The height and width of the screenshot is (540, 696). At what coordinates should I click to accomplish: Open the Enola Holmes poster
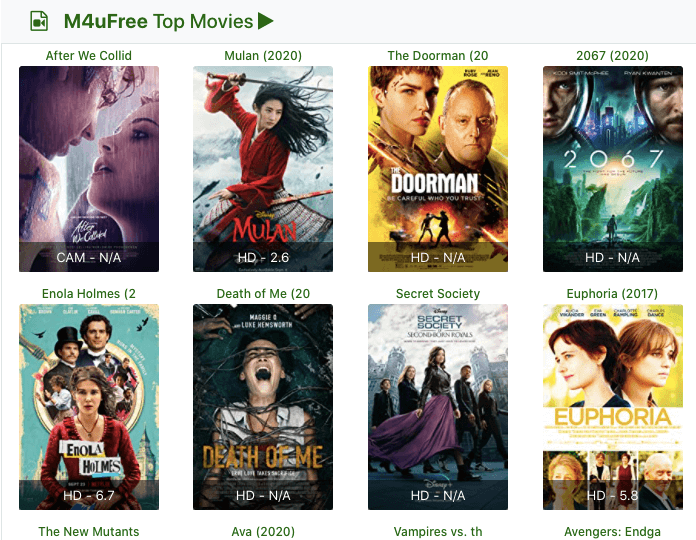tap(89, 406)
